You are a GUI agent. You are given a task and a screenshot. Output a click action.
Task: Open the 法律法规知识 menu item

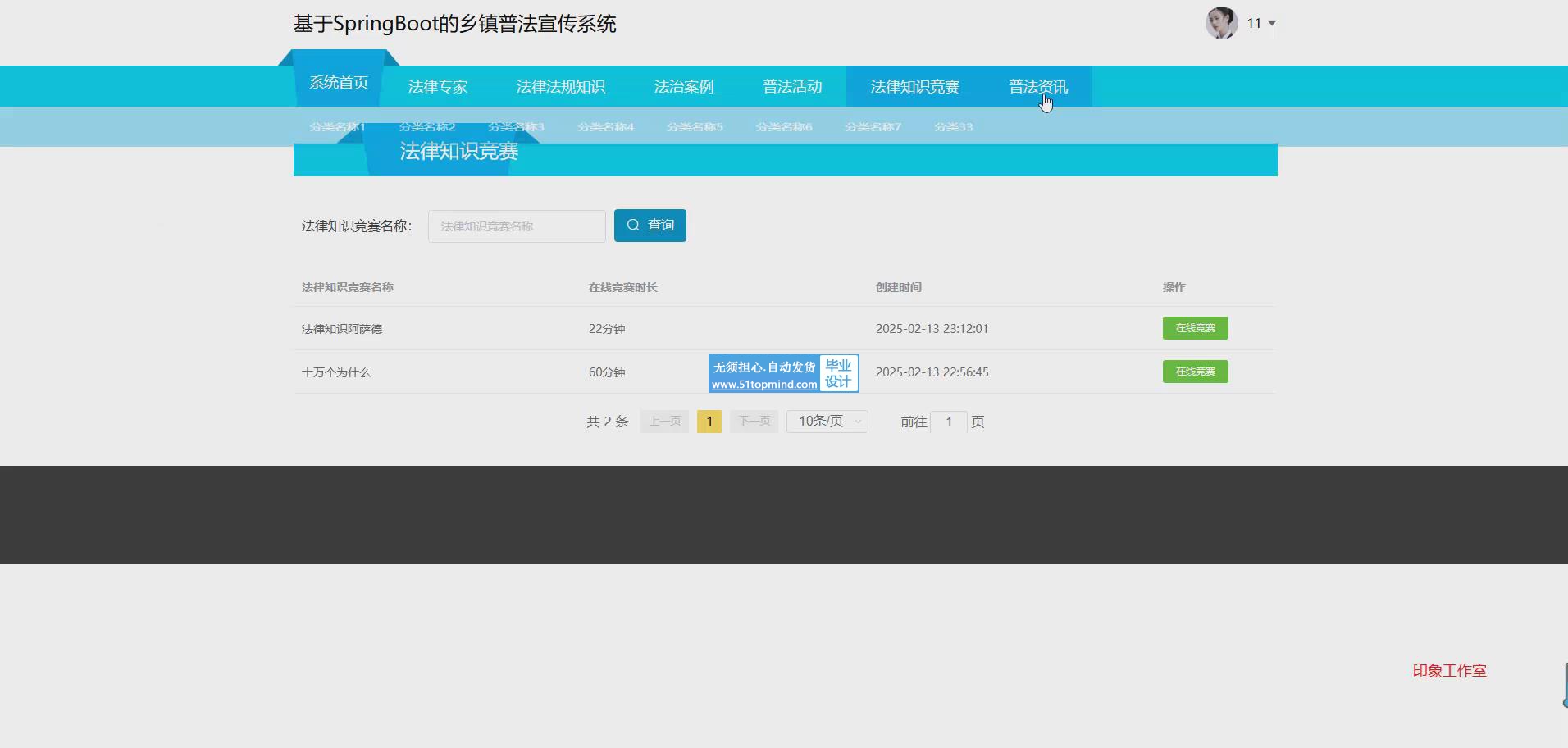560,87
